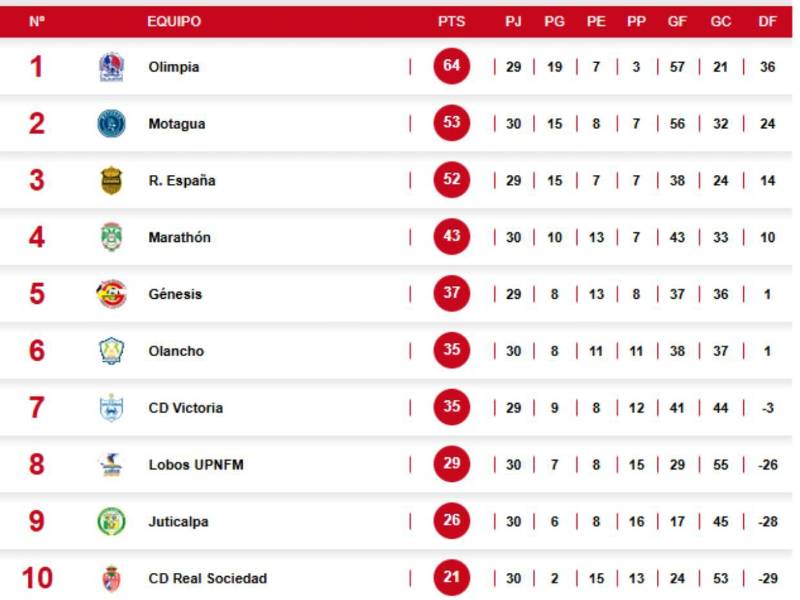
Task: Click the Lobos UPNFM team crest
Action: click(111, 465)
